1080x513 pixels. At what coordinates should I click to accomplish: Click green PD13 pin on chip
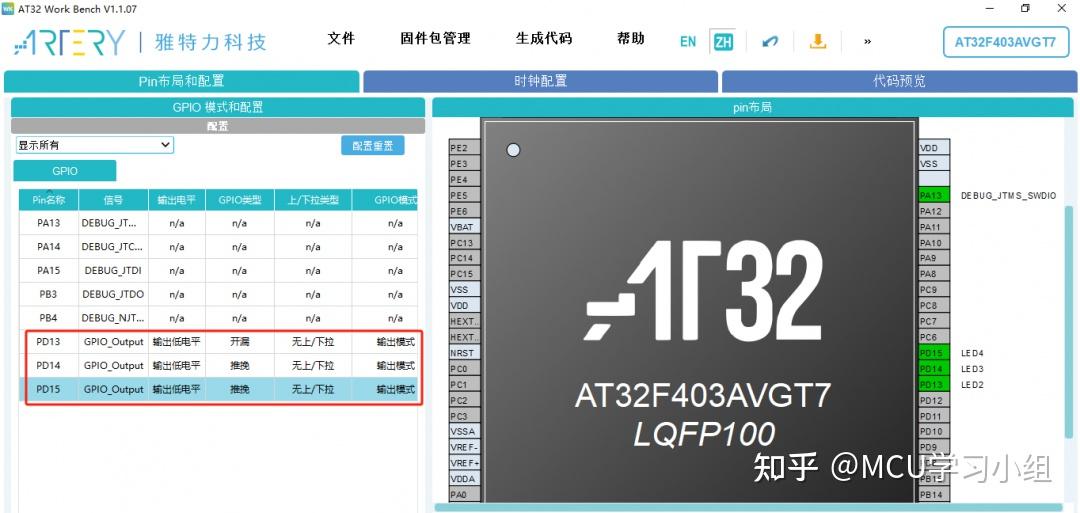tap(934, 385)
